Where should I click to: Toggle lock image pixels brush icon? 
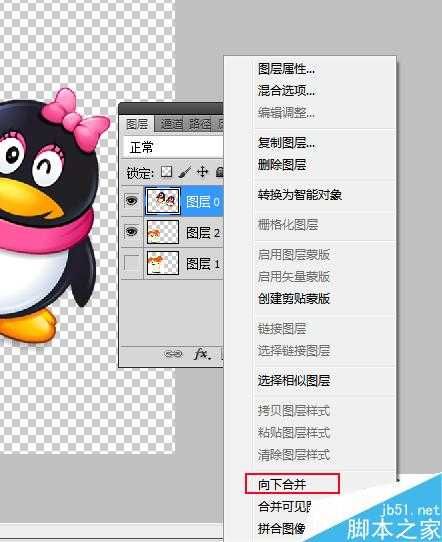(185, 171)
